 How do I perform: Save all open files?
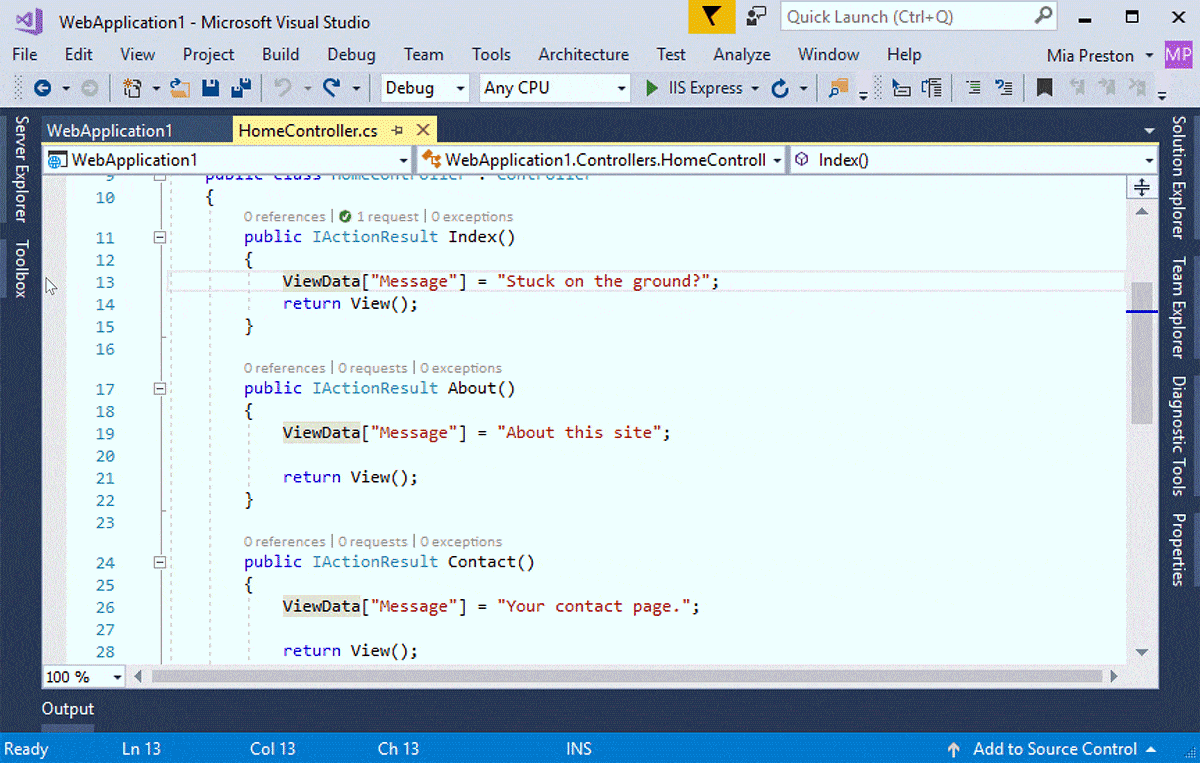coord(239,88)
